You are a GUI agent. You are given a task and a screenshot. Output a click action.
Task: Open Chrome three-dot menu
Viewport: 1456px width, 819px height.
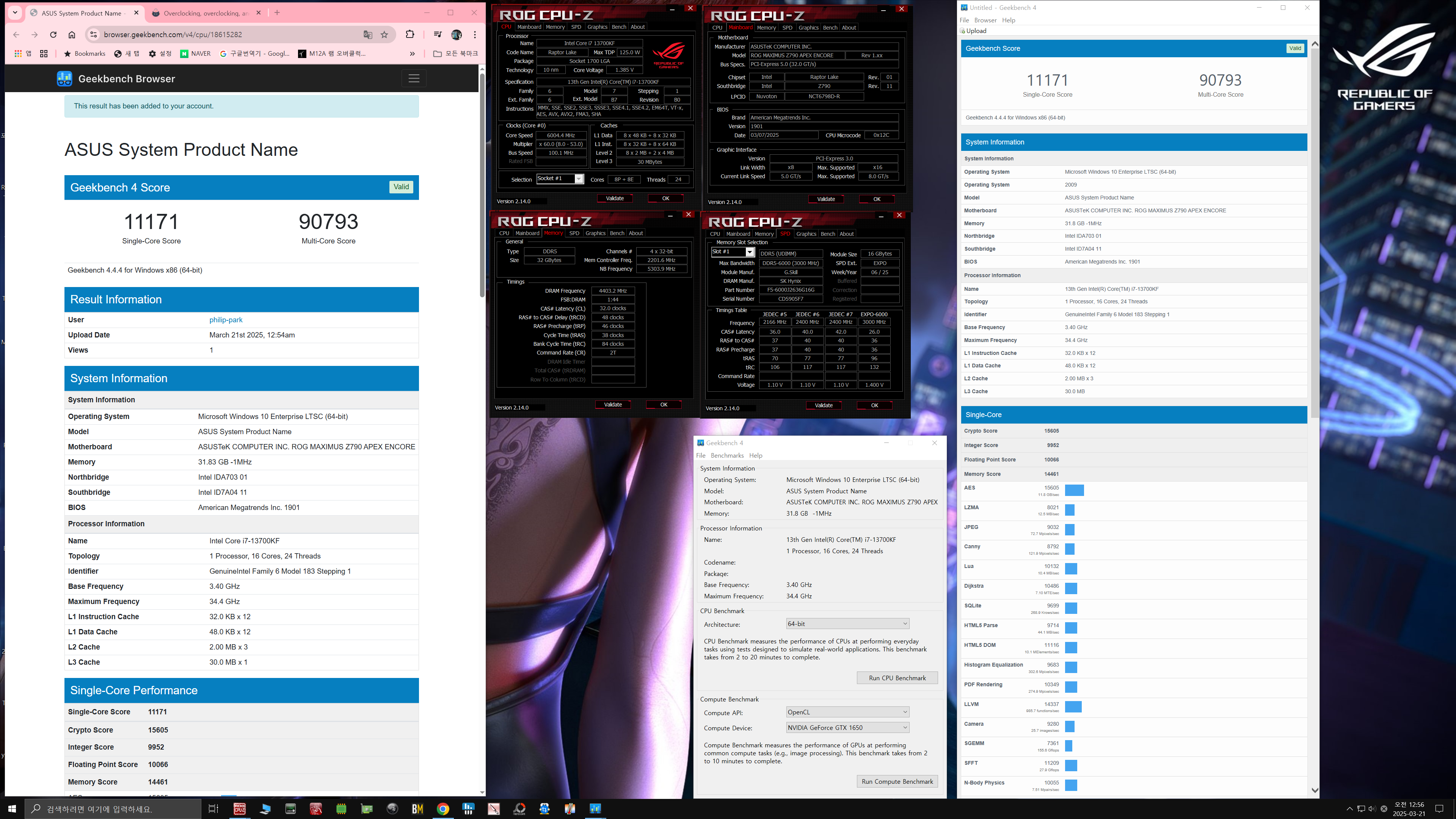tap(475, 35)
